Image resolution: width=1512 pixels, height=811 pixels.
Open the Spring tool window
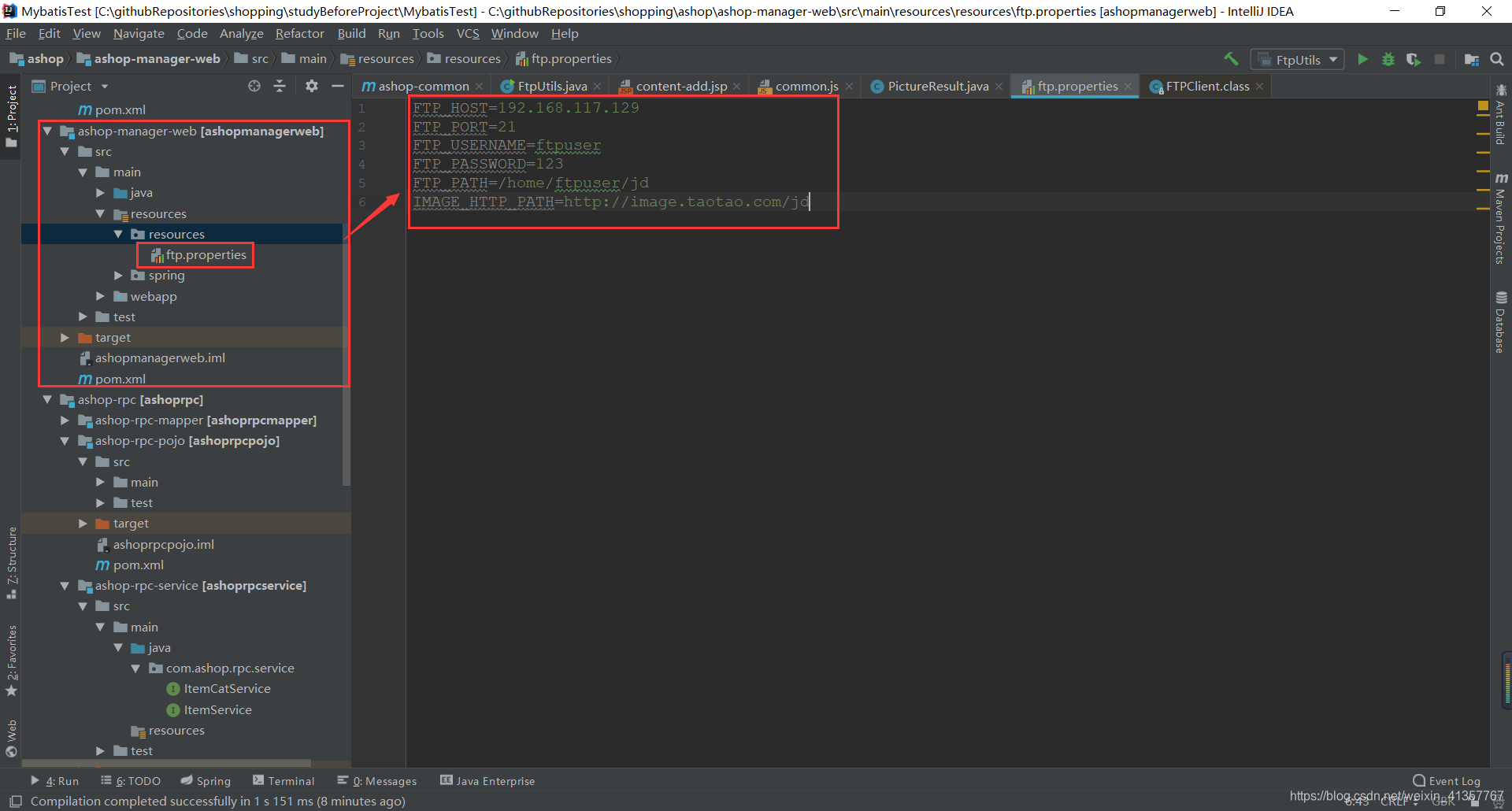[x=206, y=780]
